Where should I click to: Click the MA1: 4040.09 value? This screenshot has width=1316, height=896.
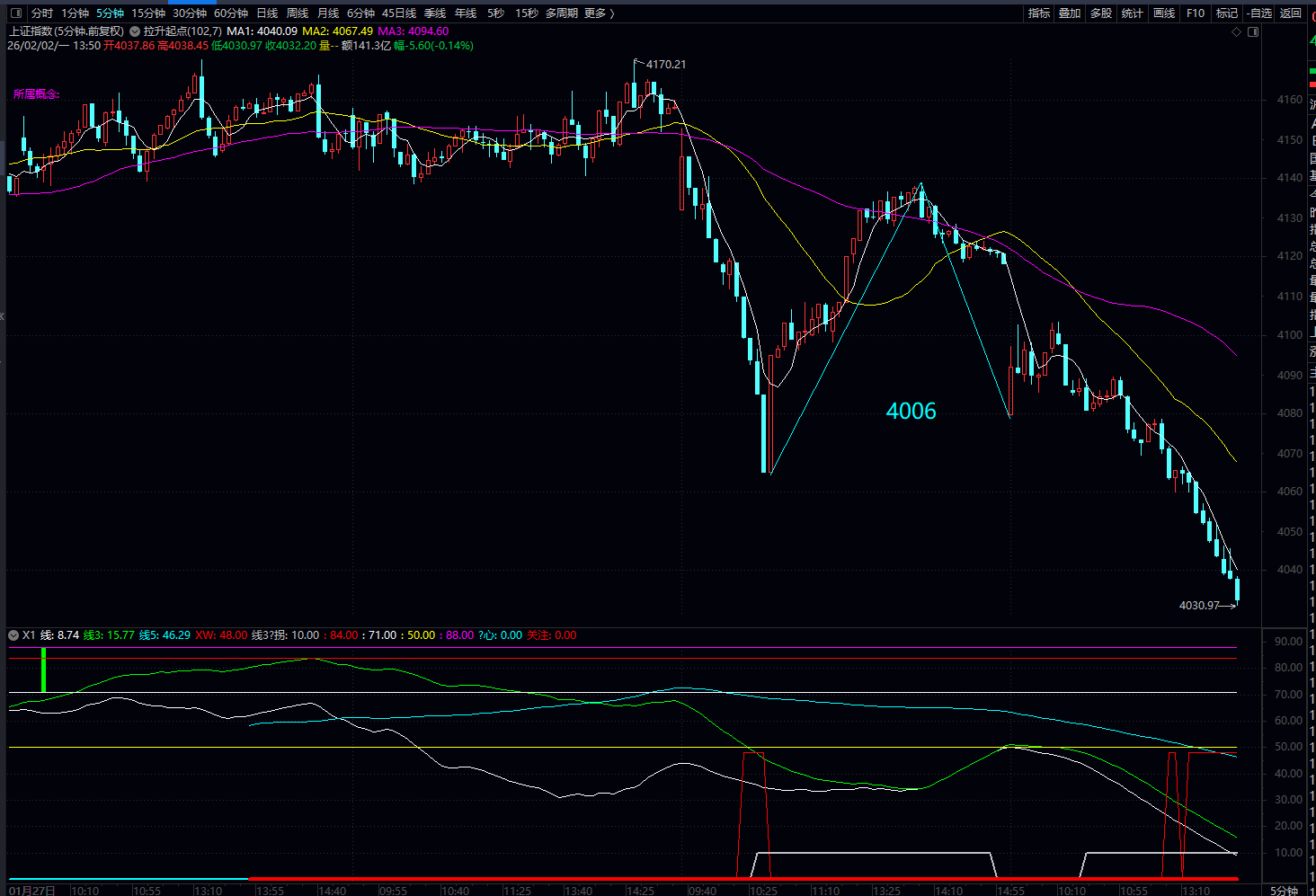pyautogui.click(x=262, y=31)
